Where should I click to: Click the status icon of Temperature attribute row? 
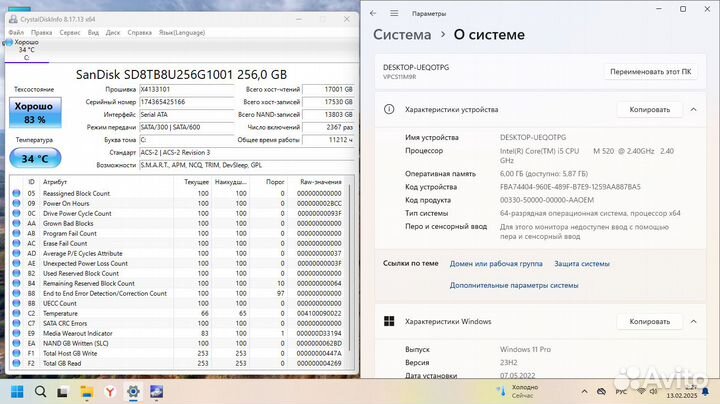[17, 313]
